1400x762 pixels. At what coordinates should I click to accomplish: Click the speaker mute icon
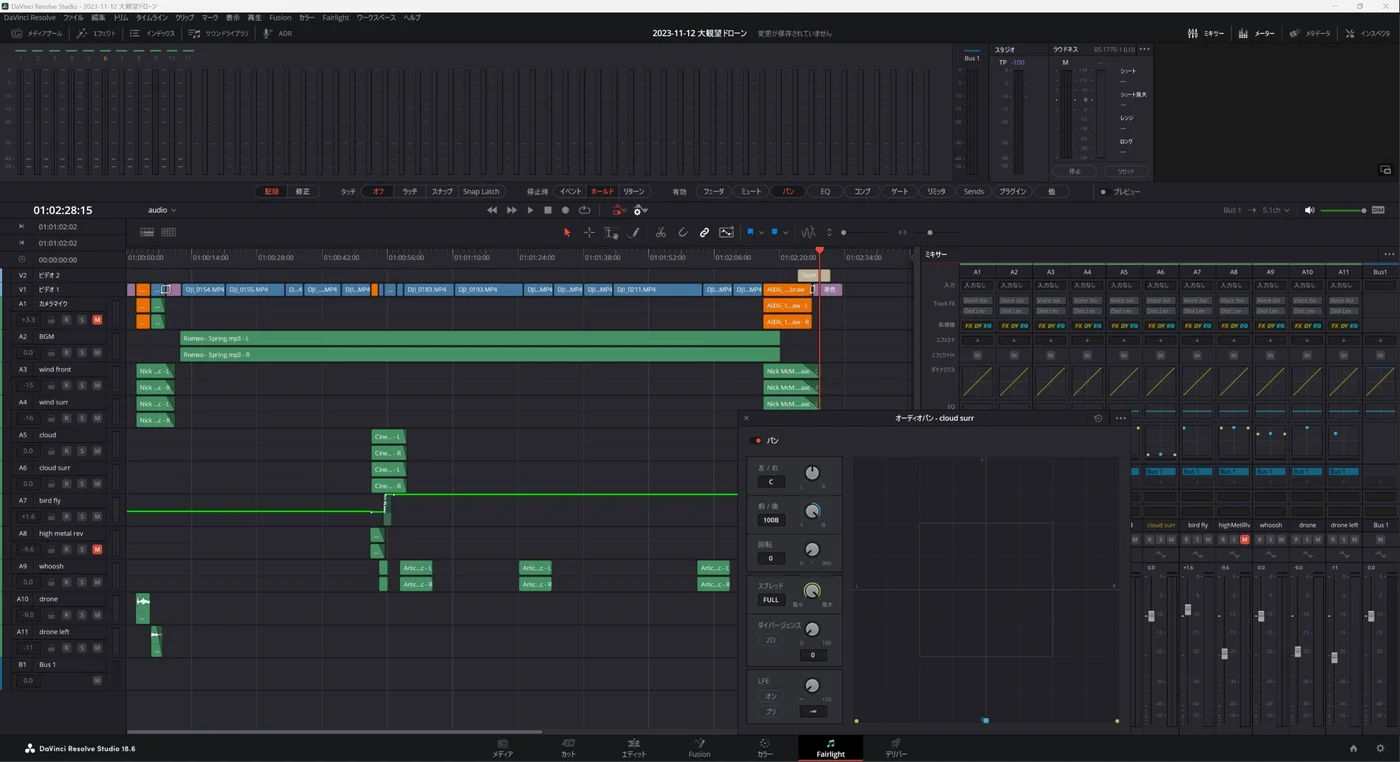point(1310,210)
